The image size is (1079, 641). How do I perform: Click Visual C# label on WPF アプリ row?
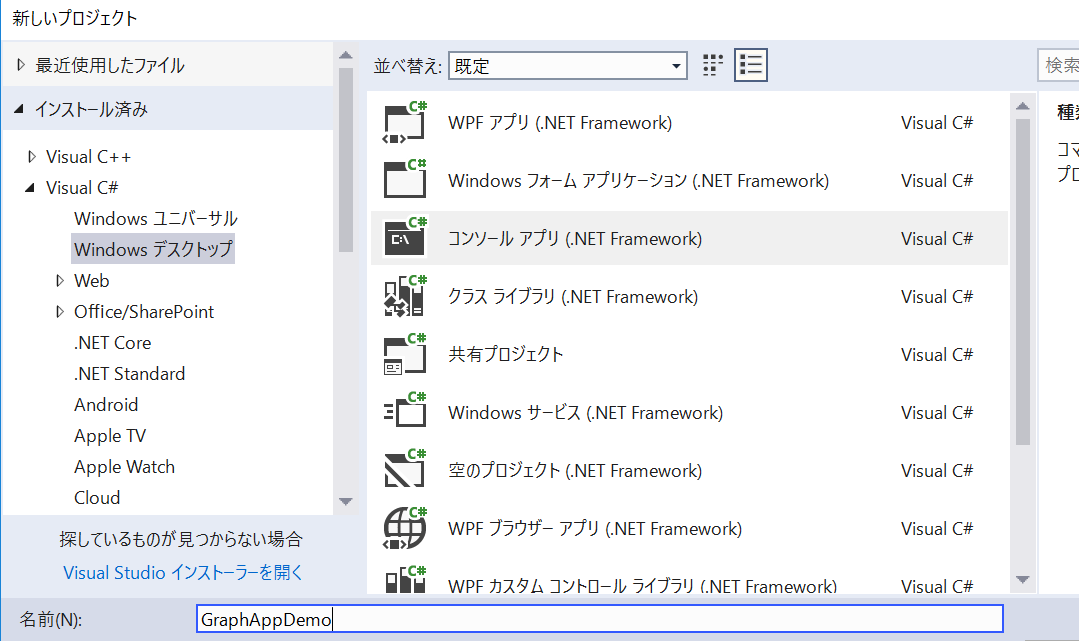click(x=937, y=123)
